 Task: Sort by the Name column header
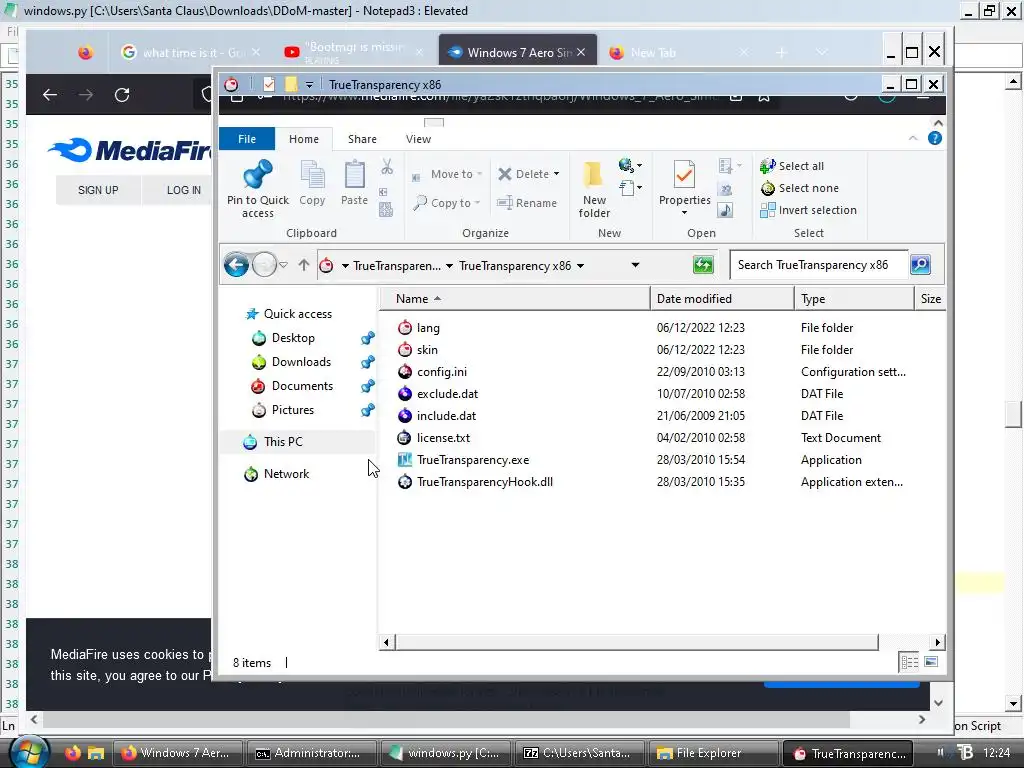pyautogui.click(x=515, y=298)
